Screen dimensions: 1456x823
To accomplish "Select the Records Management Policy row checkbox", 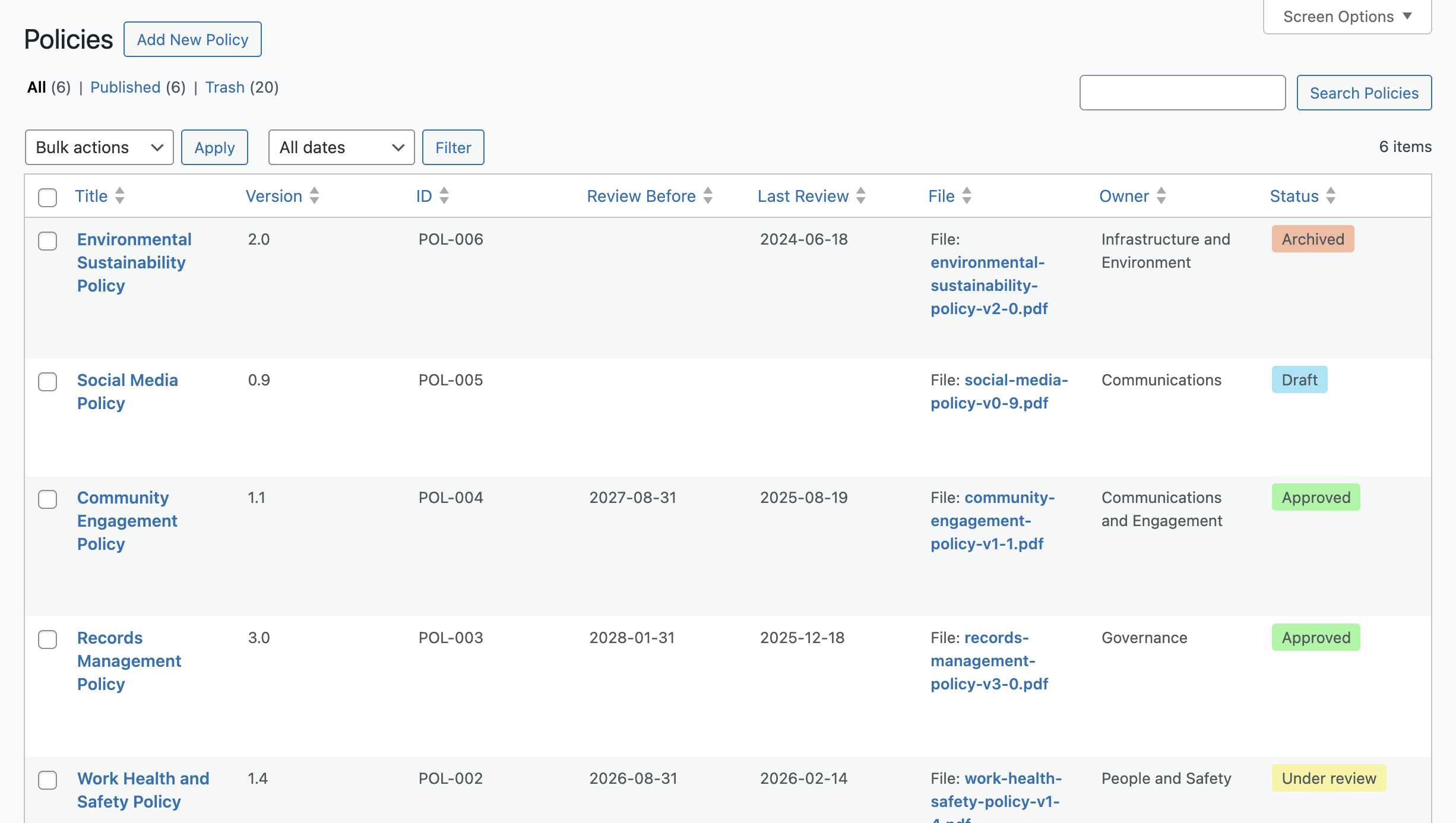I will coord(48,640).
